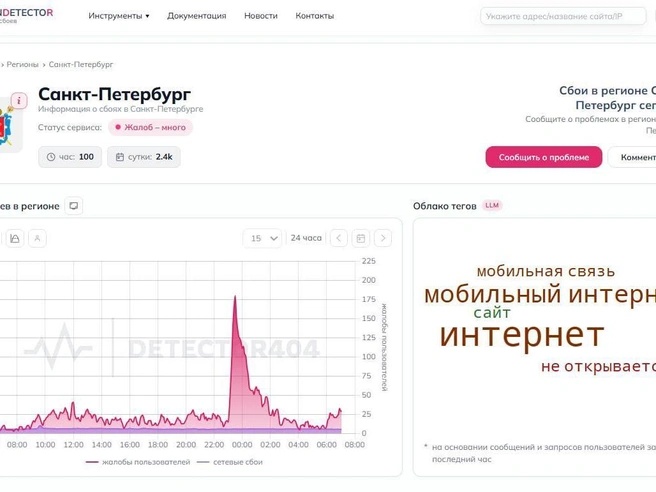Open Документация in top navigation
This screenshot has height=492, width=656.
click(x=197, y=16)
